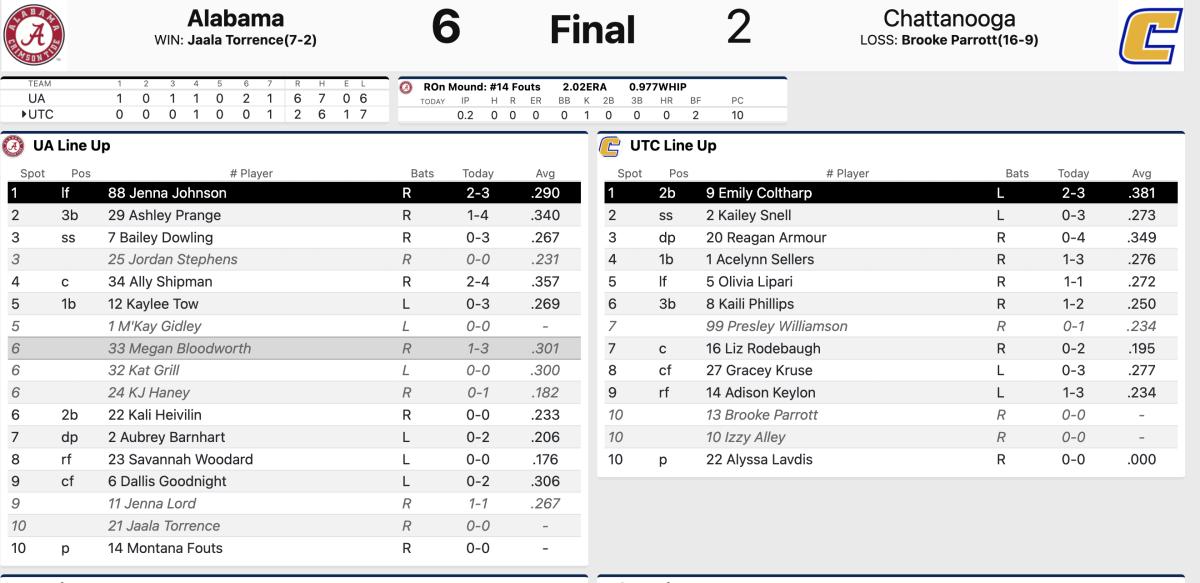Click the small logo in the pitching panel header
Screen dimensions: 1200x583
point(406,85)
